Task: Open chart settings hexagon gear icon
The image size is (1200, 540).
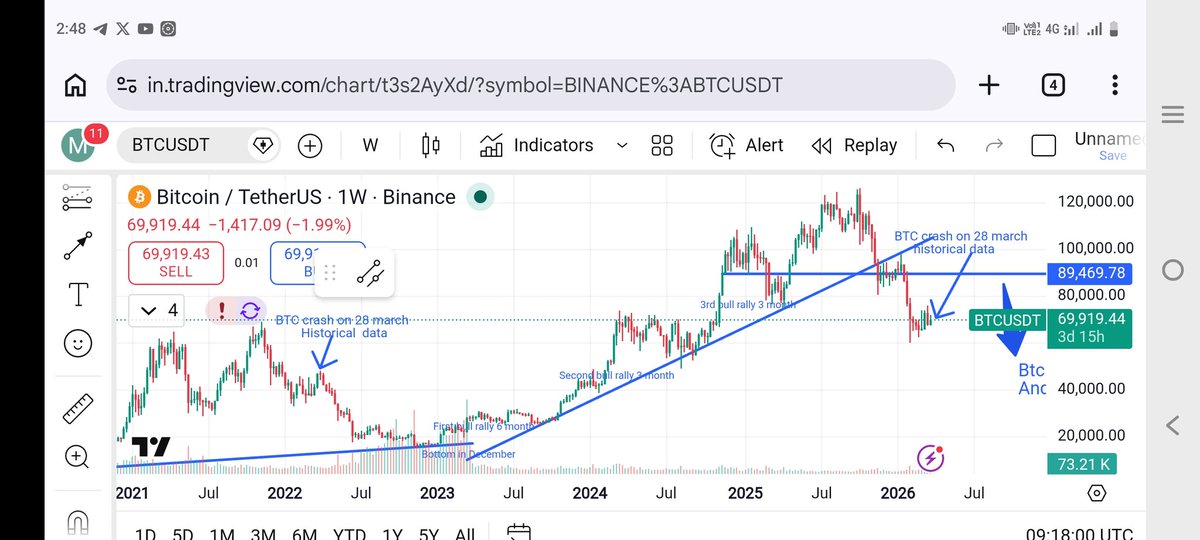Action: click(x=1097, y=494)
